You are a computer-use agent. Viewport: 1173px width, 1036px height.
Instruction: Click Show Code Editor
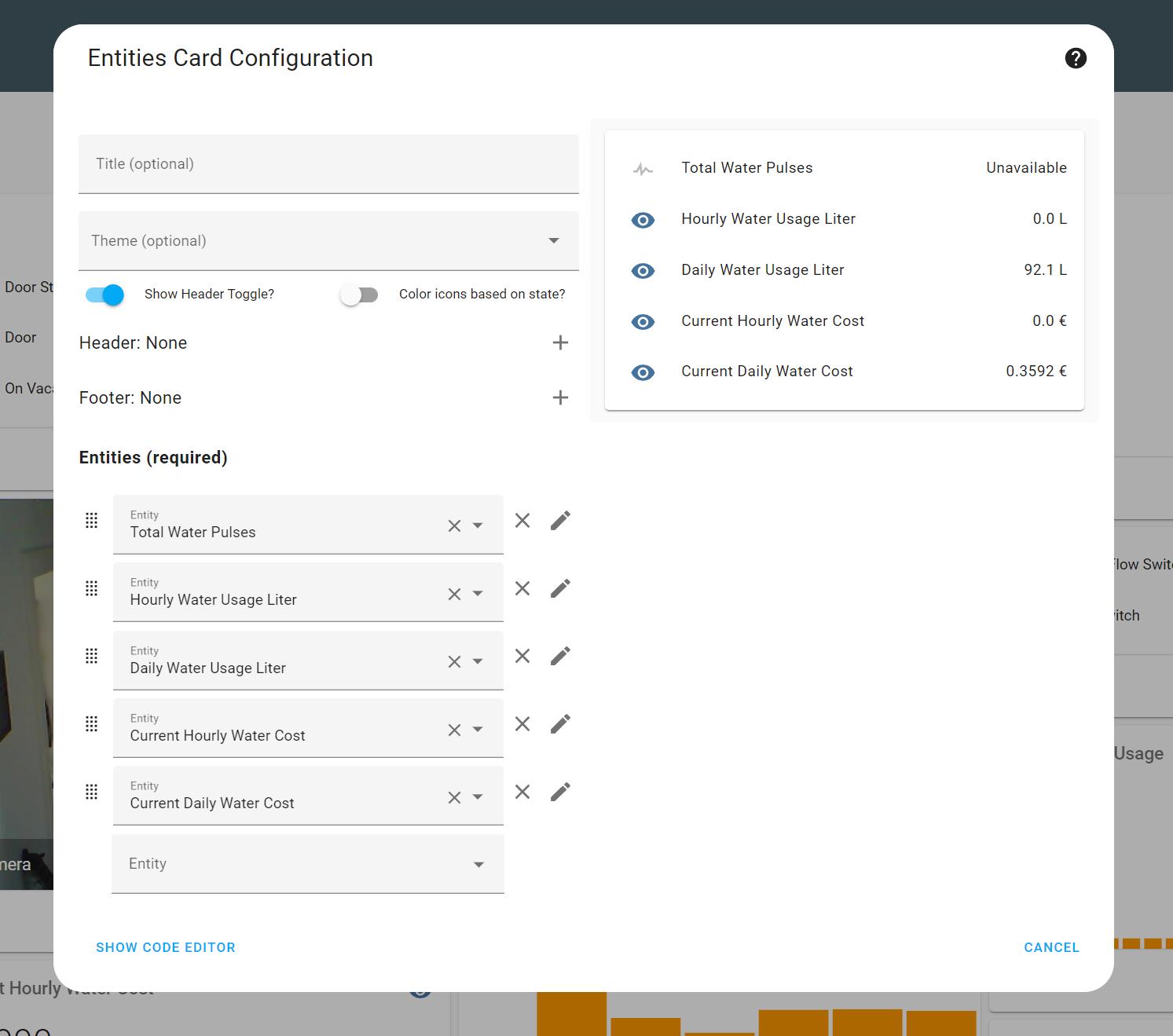[166, 947]
